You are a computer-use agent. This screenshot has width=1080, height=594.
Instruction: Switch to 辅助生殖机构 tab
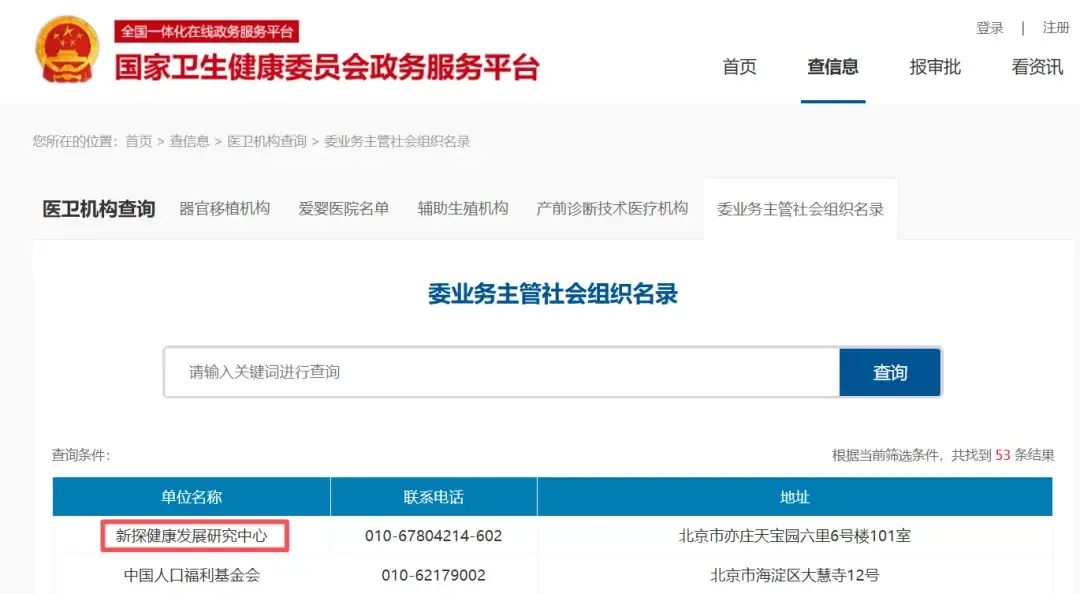tap(463, 209)
